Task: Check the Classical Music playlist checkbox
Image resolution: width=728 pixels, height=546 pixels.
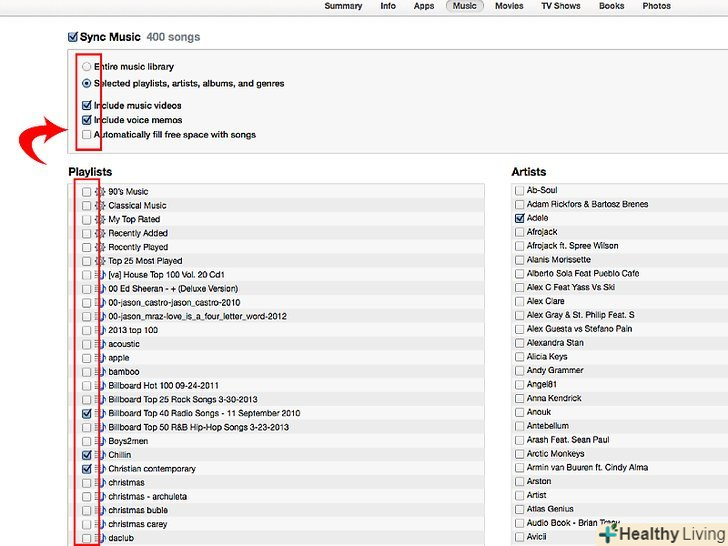Action: point(86,206)
